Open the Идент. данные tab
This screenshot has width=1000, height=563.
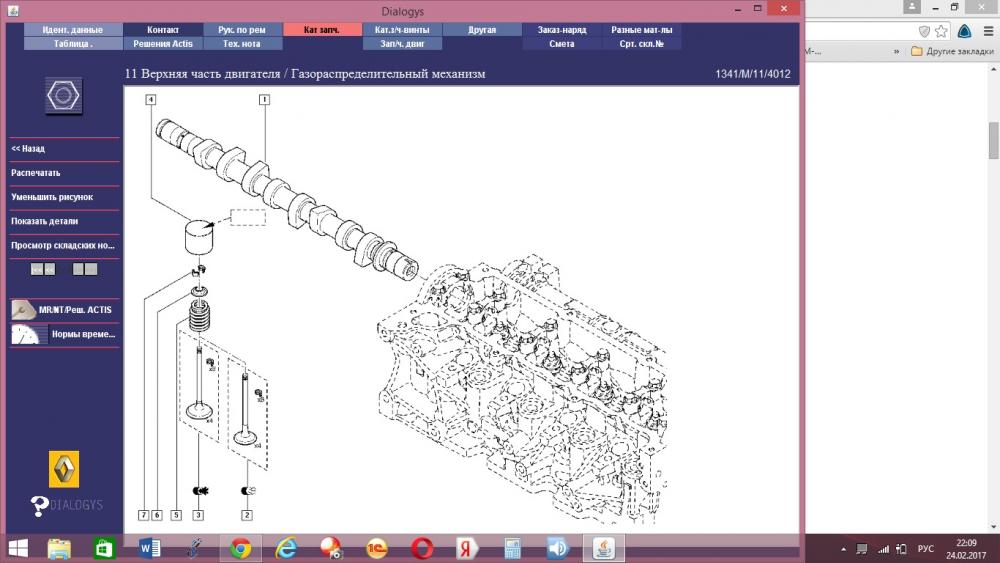(73, 29)
